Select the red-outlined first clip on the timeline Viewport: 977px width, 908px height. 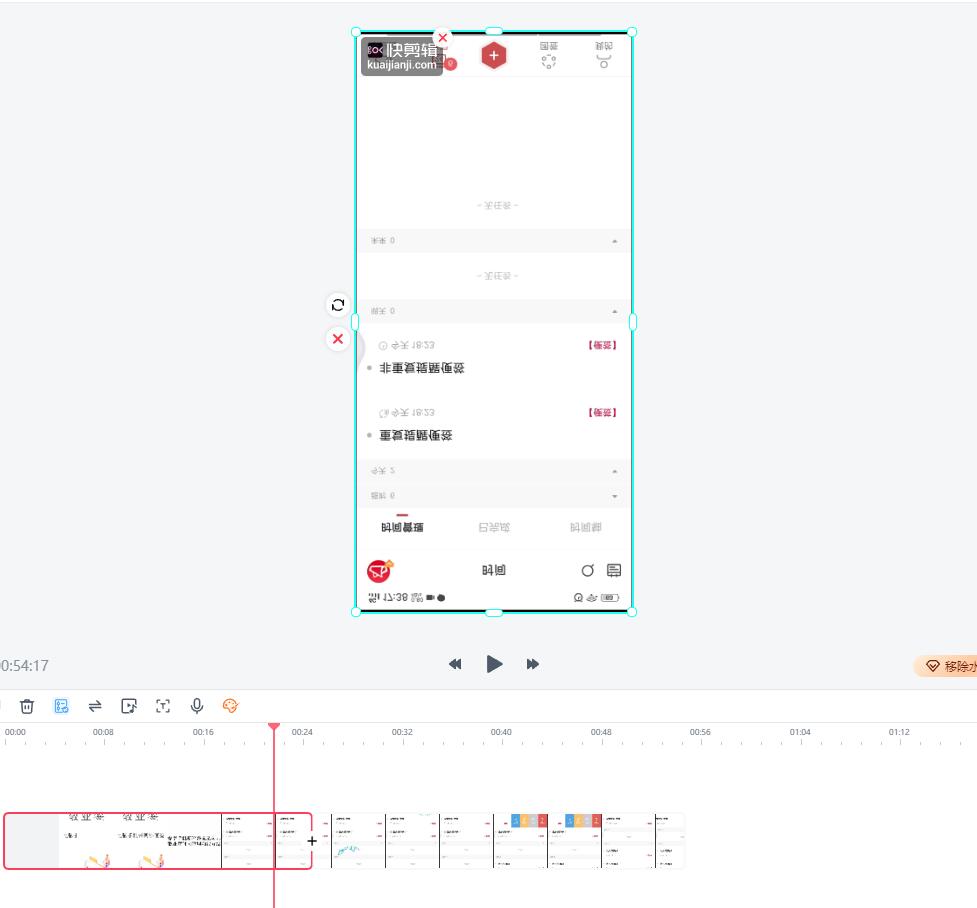(158, 841)
